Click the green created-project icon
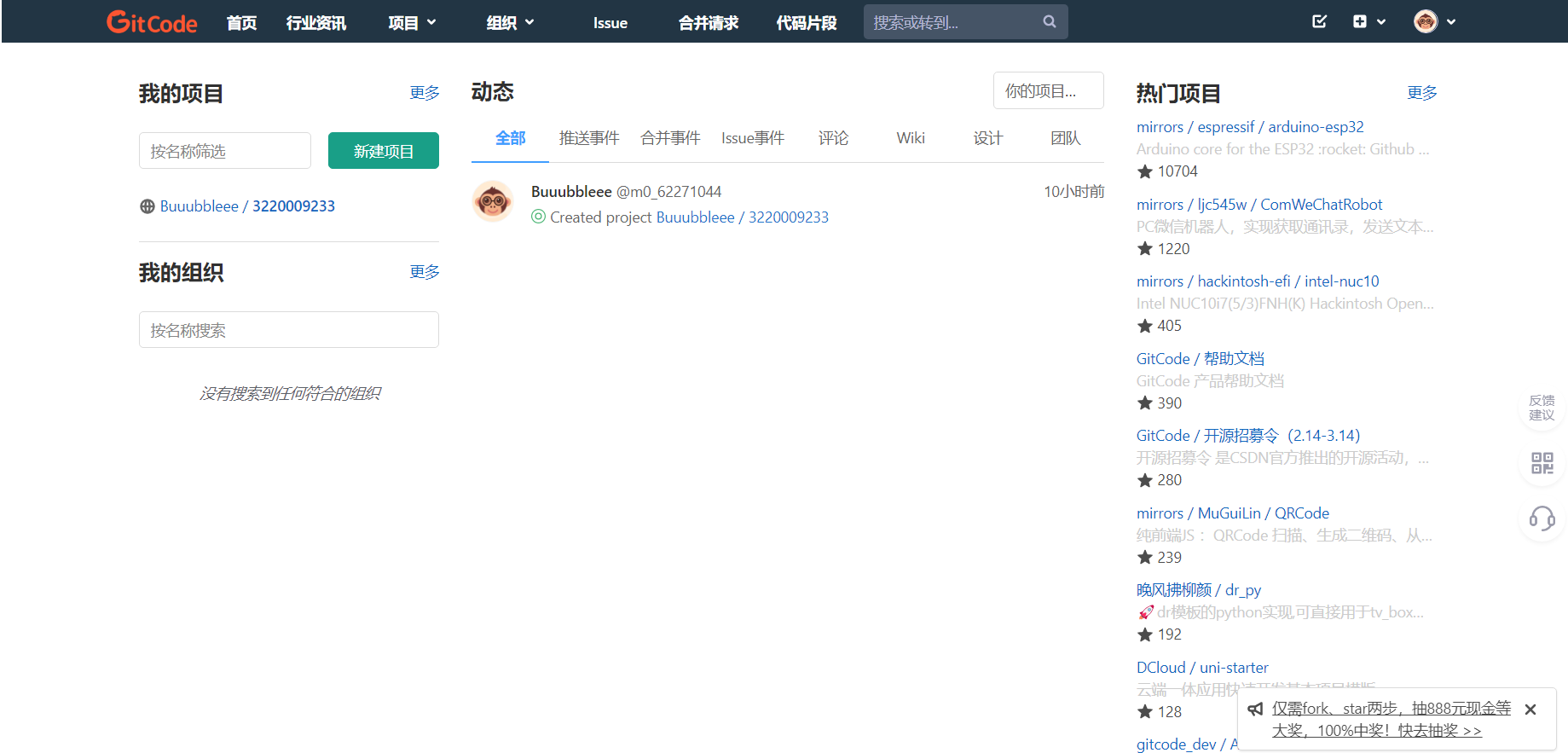The width and height of the screenshot is (1568, 753). click(x=538, y=217)
